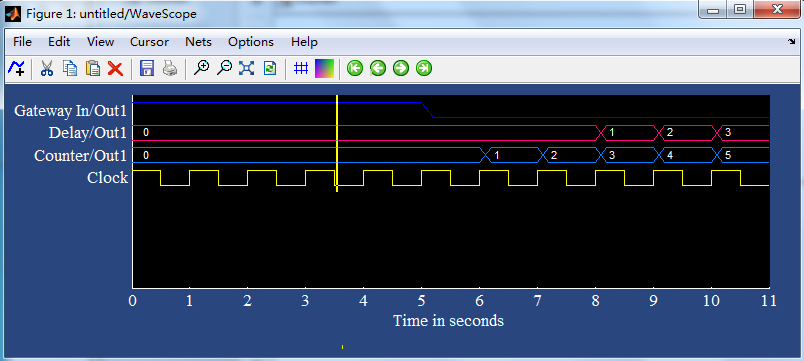The height and width of the screenshot is (361, 804).
Task: Click the Zoom In magnifier icon
Action: (202, 68)
